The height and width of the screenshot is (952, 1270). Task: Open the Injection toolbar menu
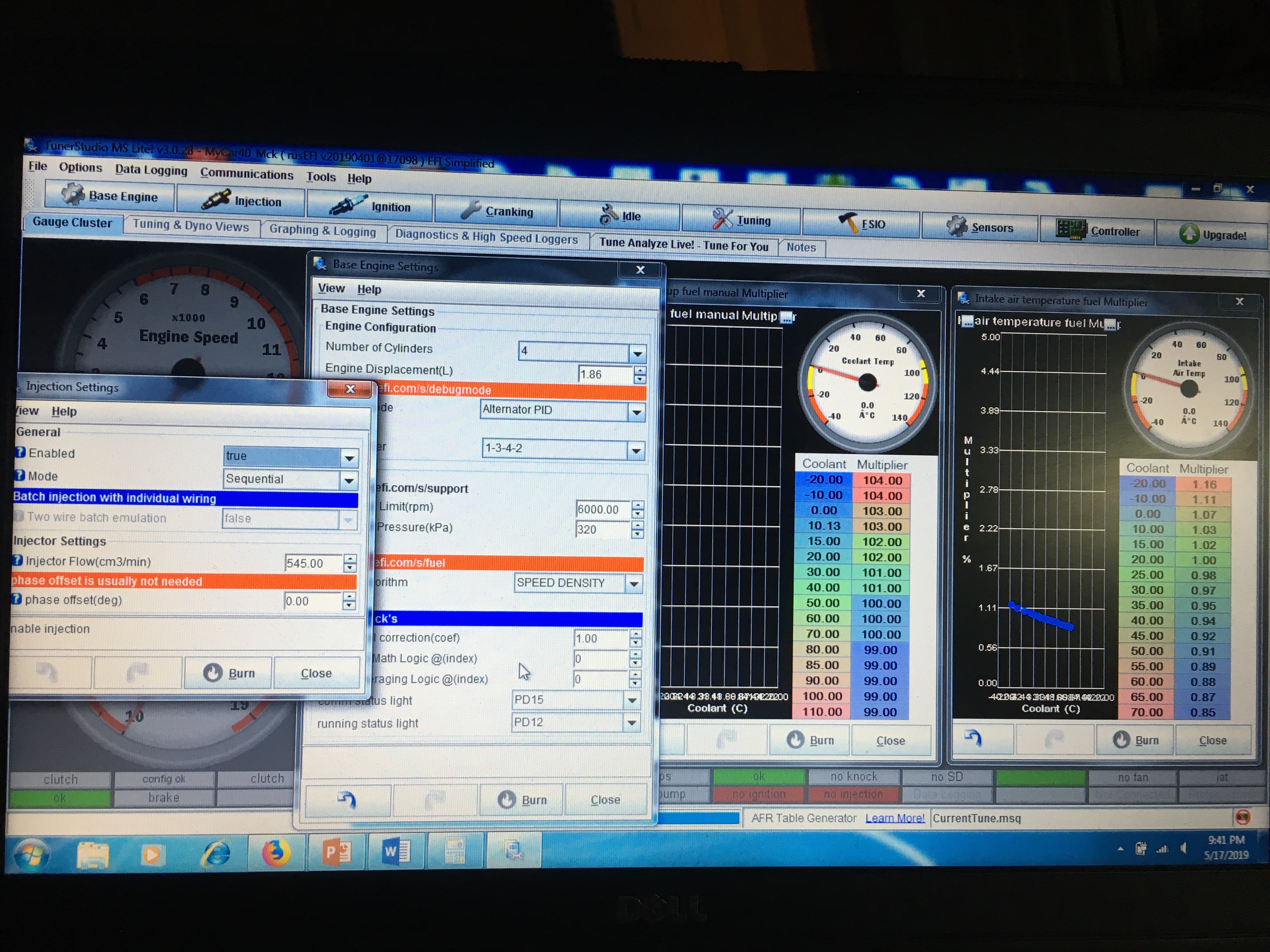(241, 201)
